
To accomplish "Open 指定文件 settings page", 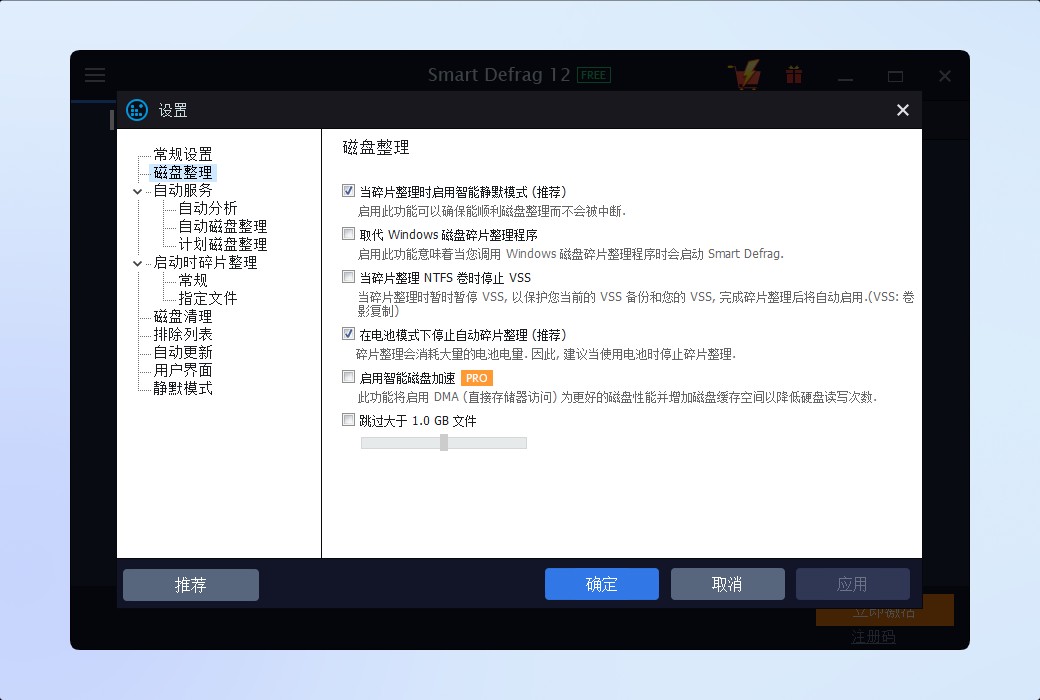I will [x=208, y=299].
